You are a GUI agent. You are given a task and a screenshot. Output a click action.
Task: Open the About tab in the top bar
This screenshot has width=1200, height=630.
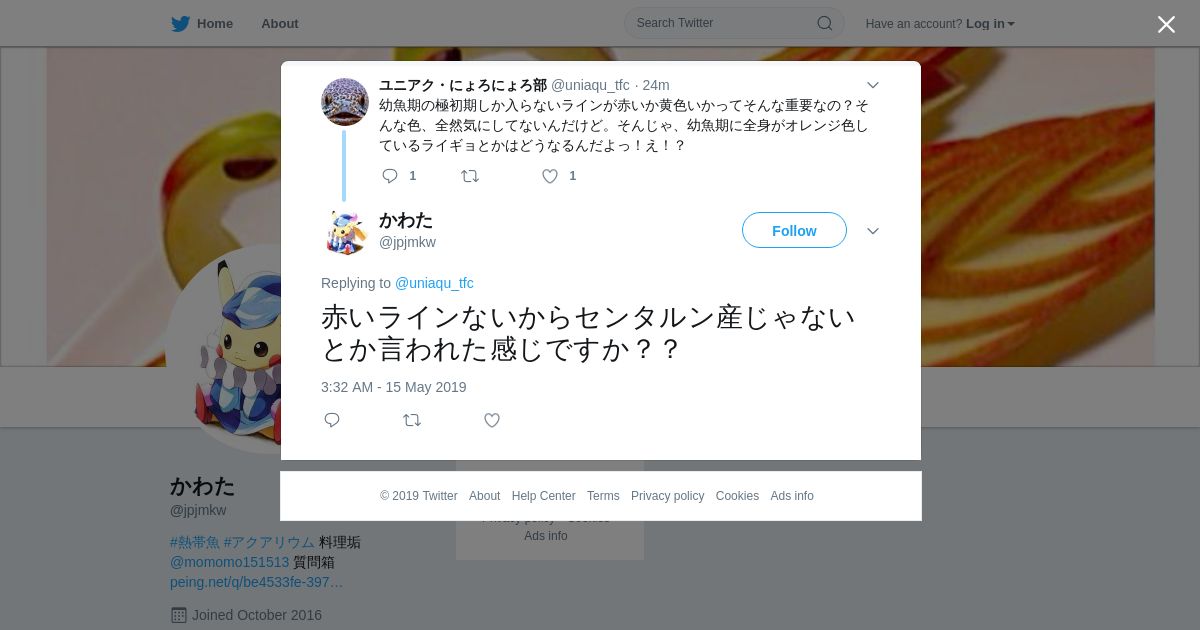(x=280, y=23)
